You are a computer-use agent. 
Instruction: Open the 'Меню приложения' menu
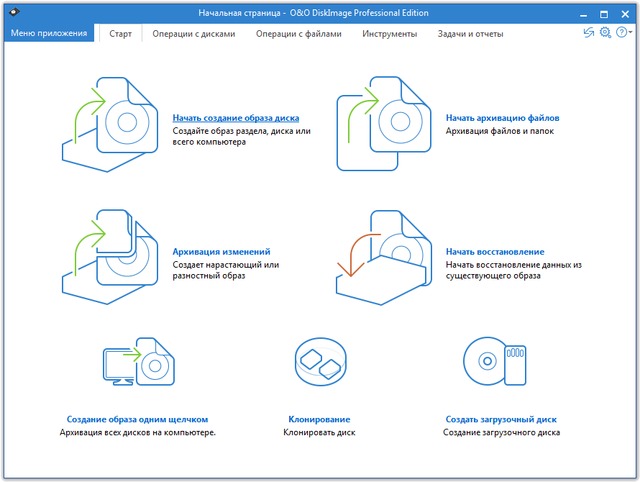pos(49,34)
